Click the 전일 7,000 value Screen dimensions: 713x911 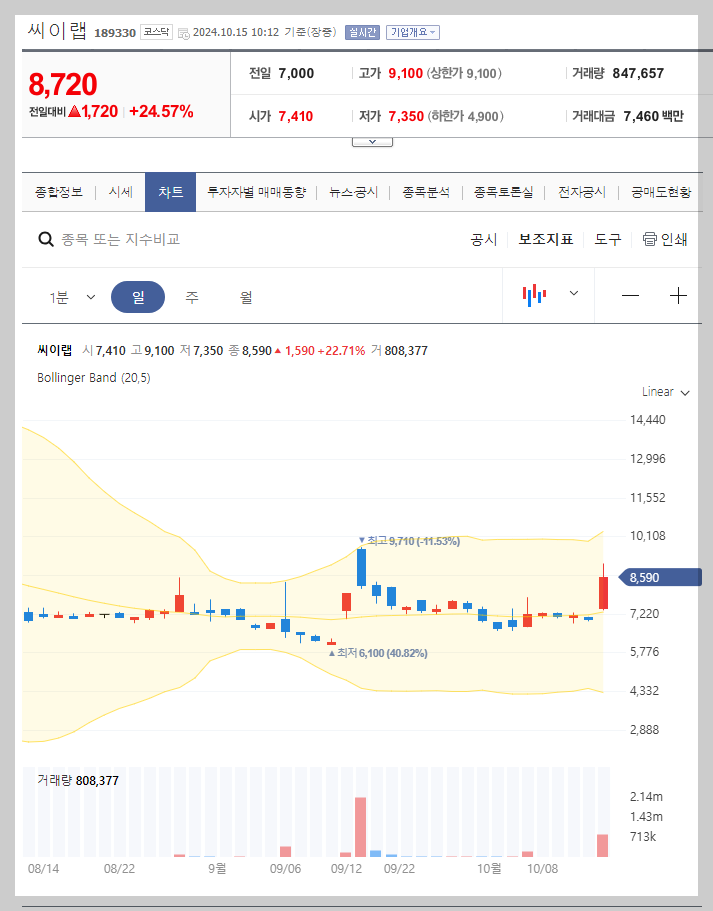pos(296,73)
